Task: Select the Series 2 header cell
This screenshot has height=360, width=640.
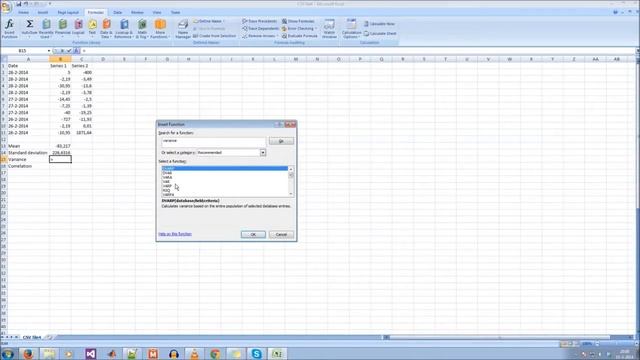Action: (81, 66)
